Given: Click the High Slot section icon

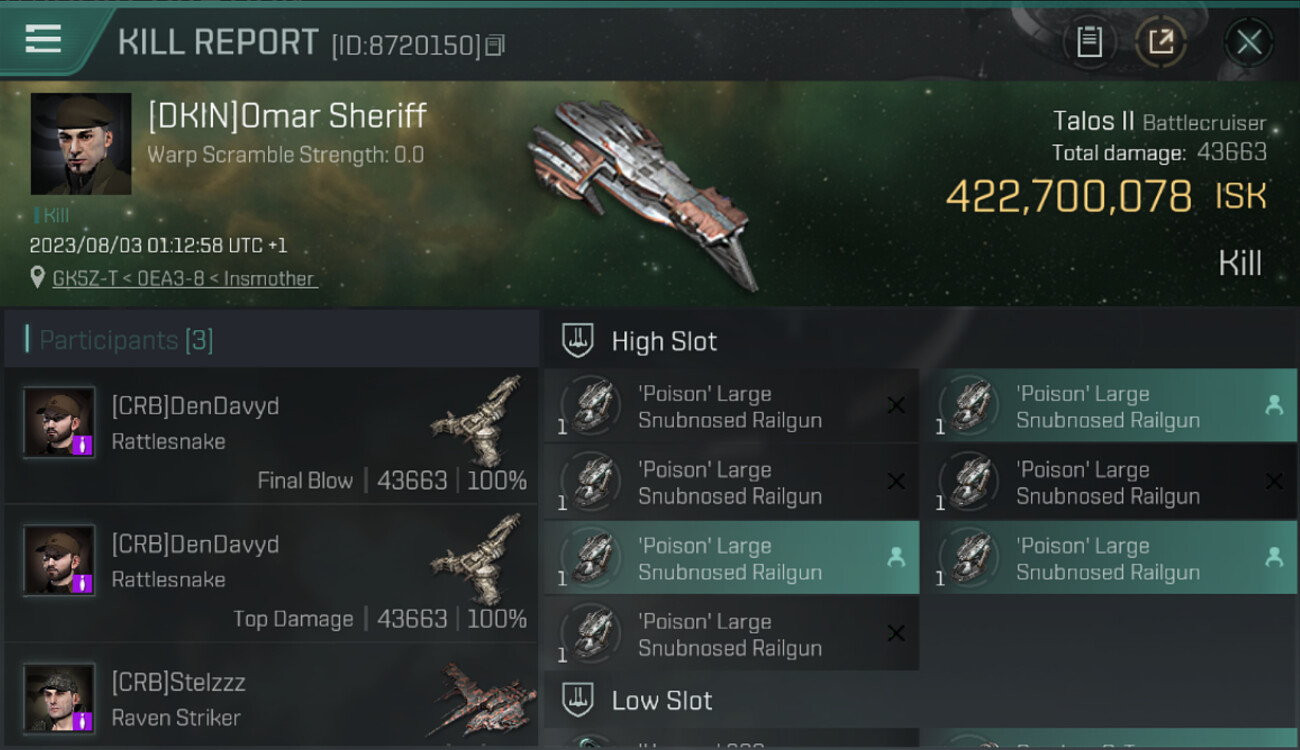Looking at the screenshot, I should click(578, 341).
